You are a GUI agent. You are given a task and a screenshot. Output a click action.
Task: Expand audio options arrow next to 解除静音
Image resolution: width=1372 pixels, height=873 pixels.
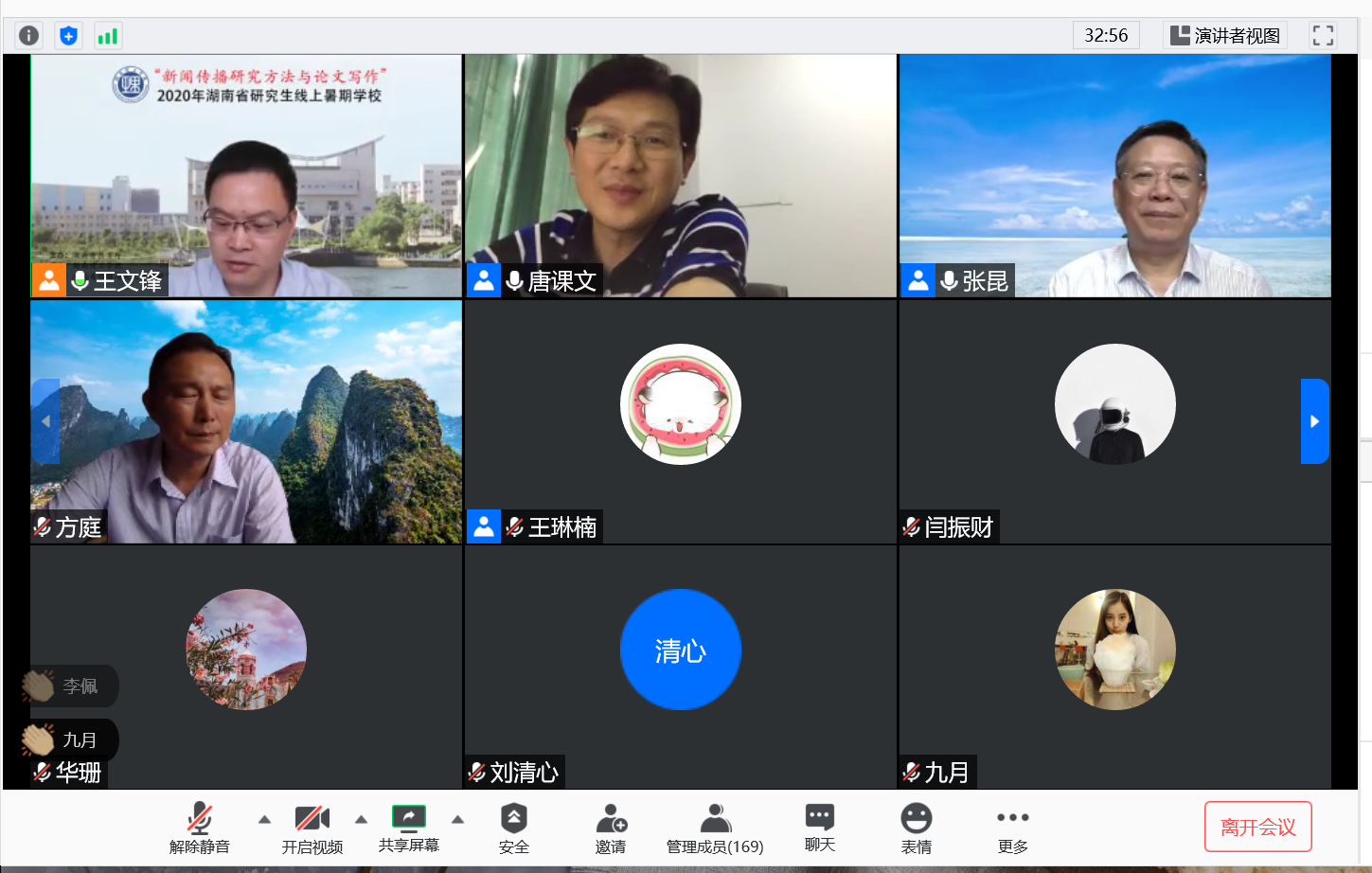(x=265, y=819)
